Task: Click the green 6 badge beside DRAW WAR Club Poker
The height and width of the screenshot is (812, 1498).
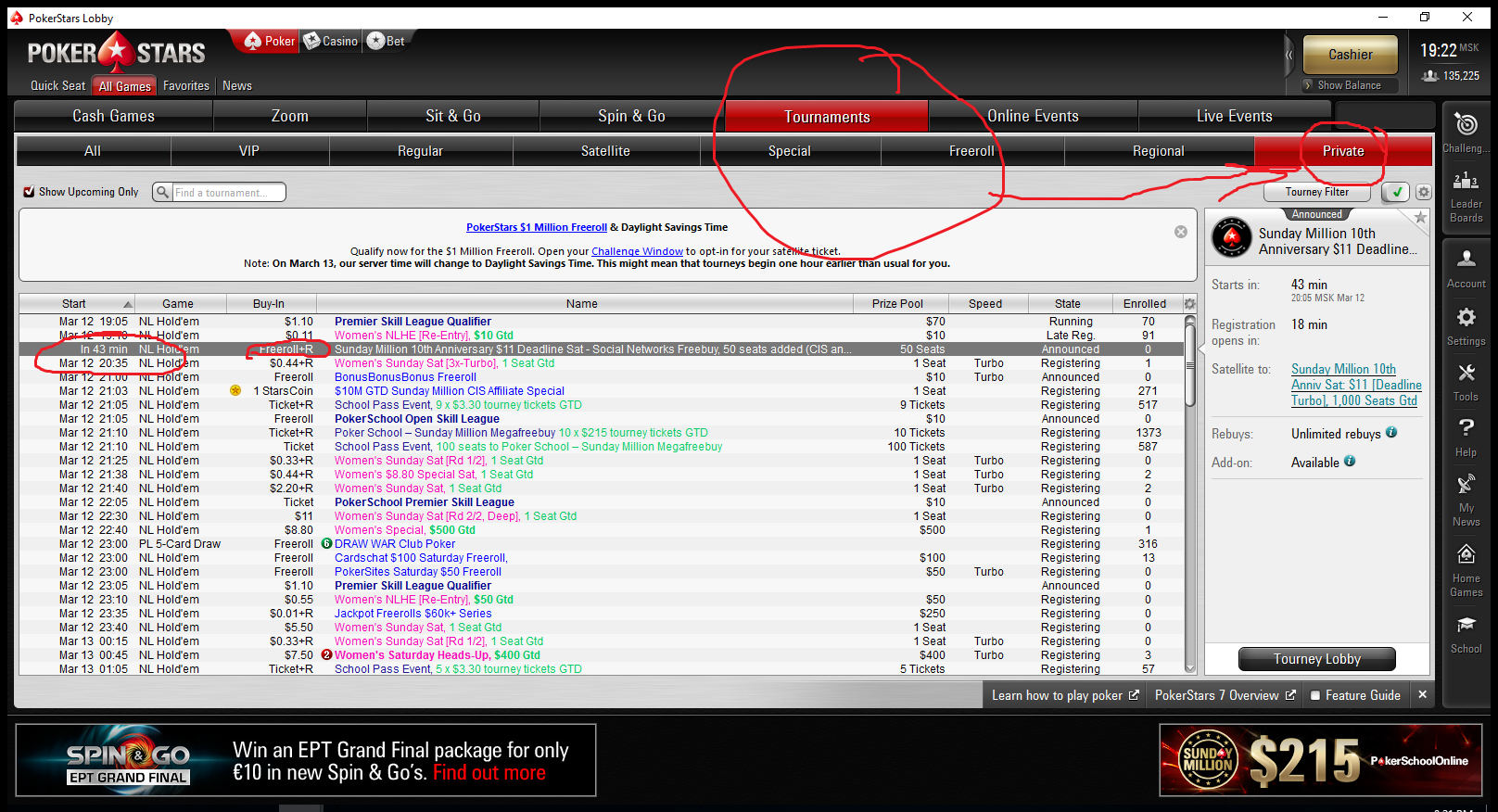Action: coord(326,543)
